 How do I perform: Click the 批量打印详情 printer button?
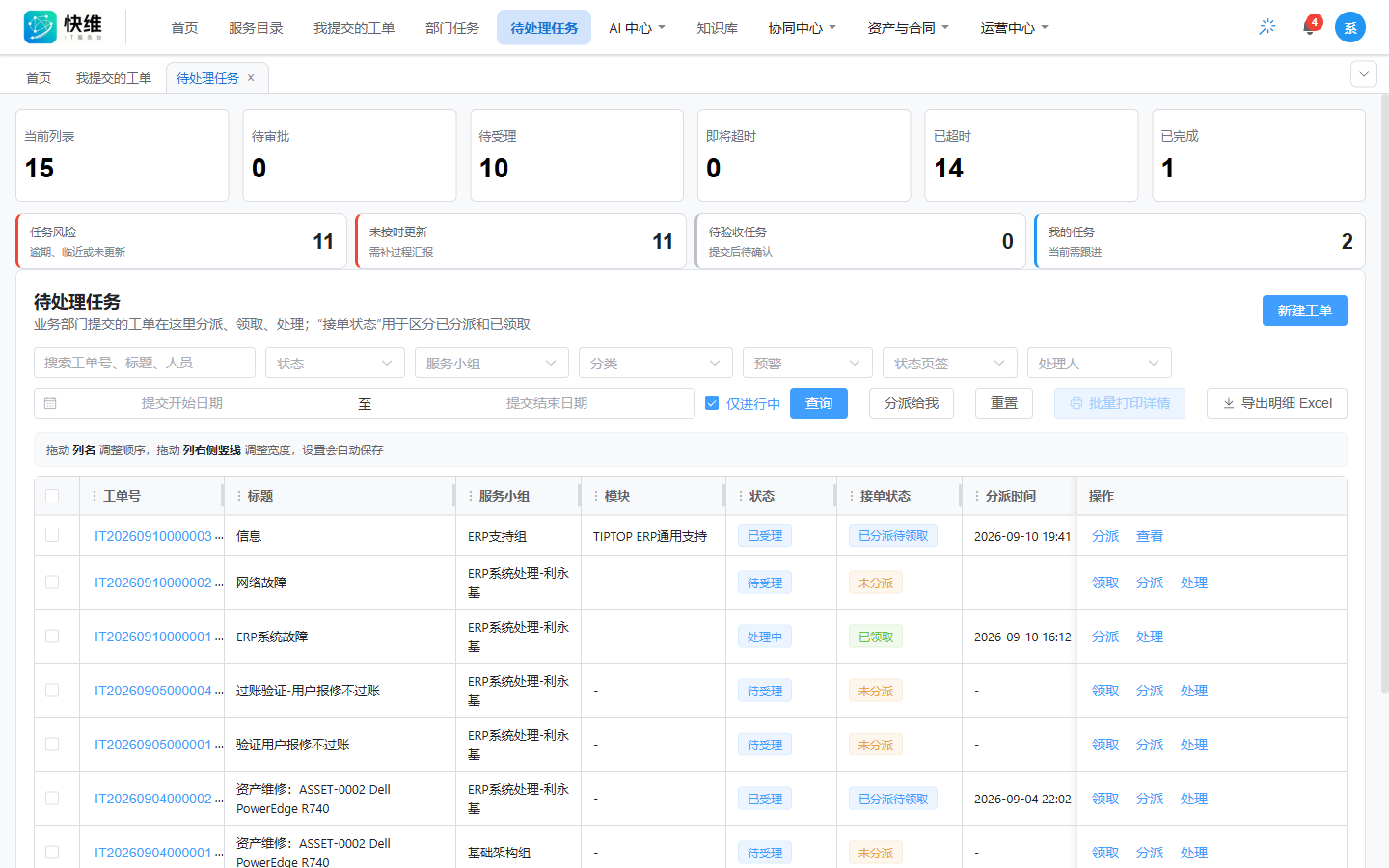(1120, 403)
